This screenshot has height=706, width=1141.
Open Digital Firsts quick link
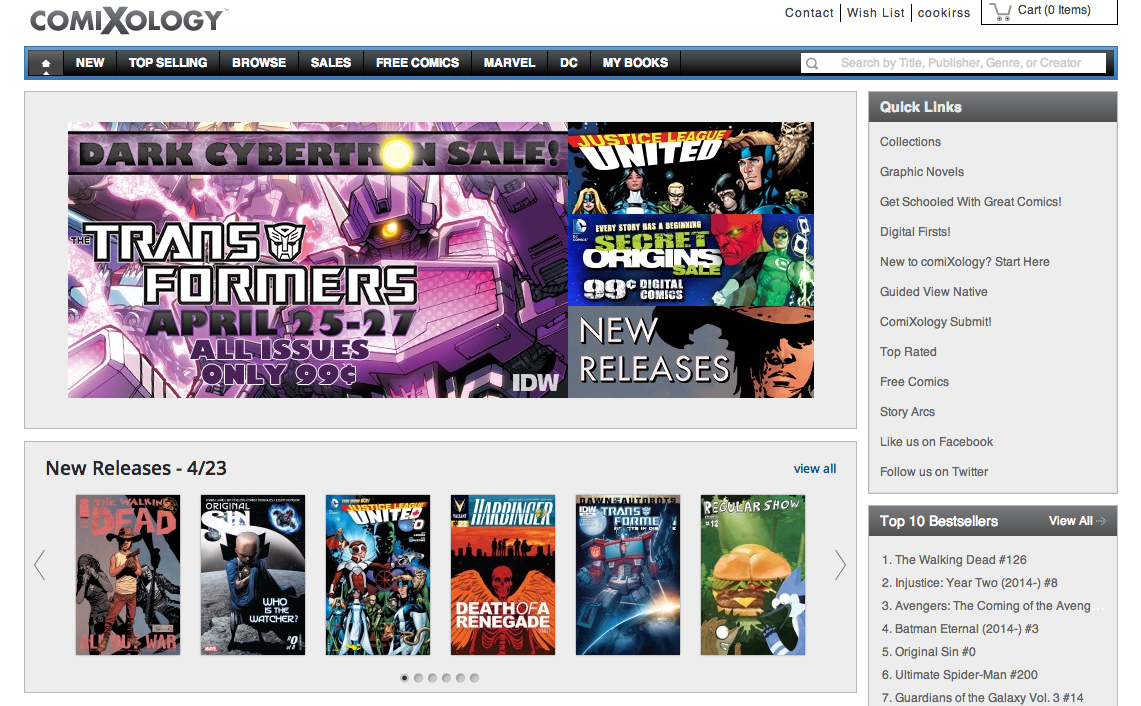click(x=915, y=231)
